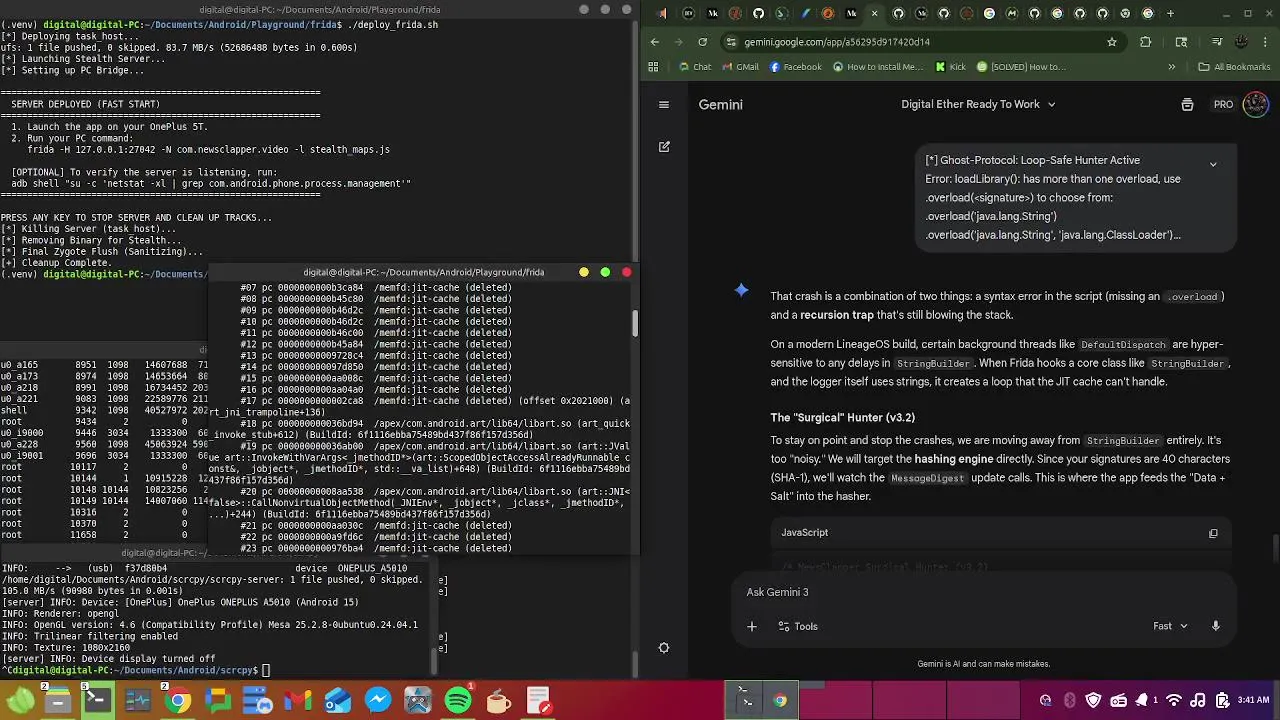Click the PRO badge in Gemini
This screenshot has height=720, width=1280.
click(1223, 104)
